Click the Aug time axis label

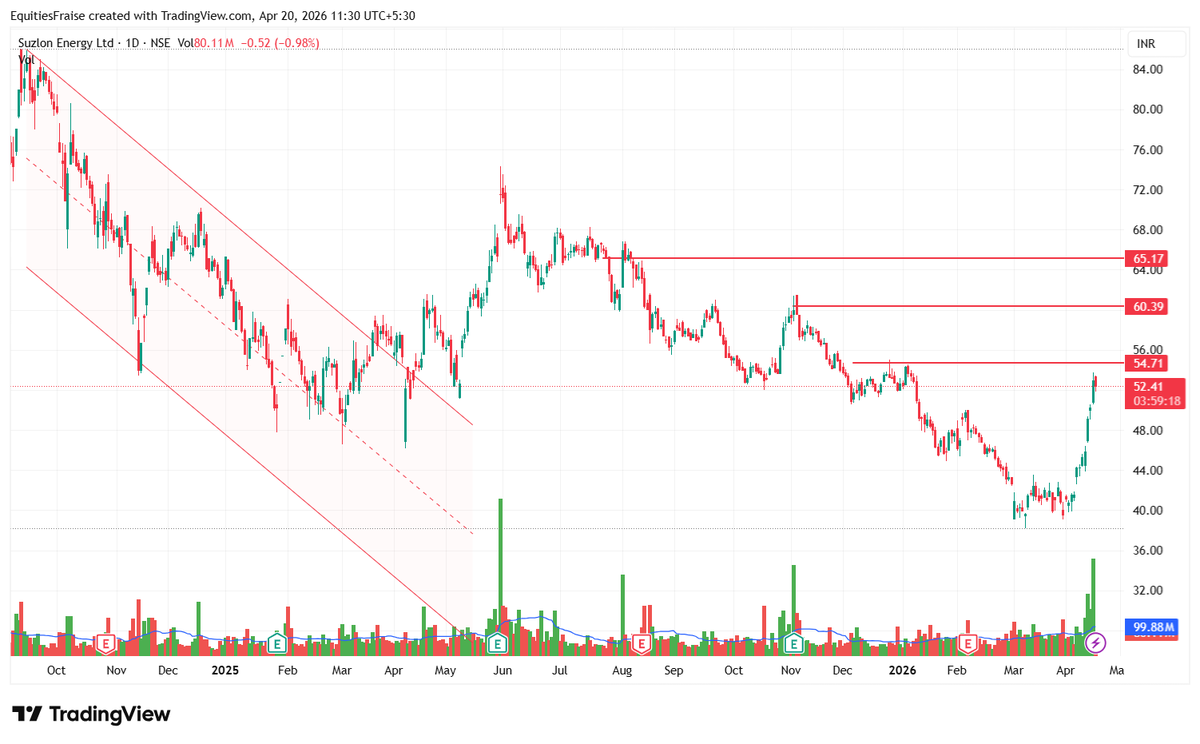pos(622,670)
